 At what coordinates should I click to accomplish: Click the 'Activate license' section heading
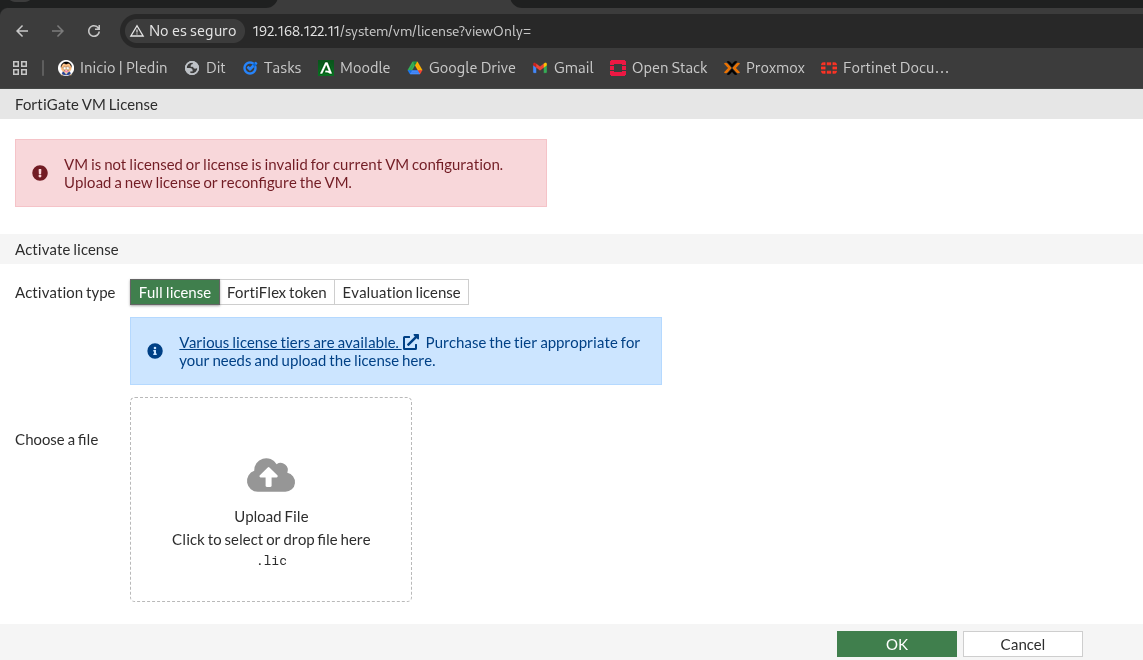(66, 249)
